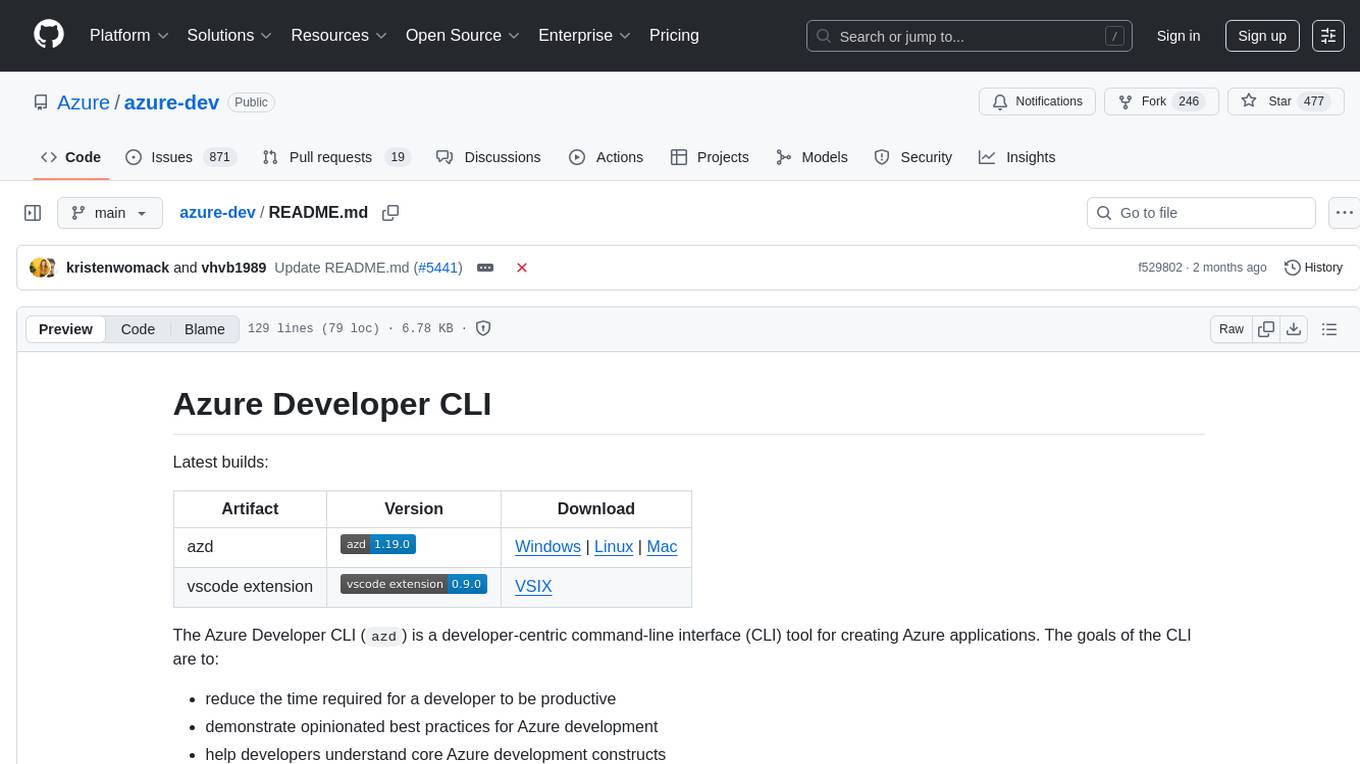Open the Discussions tab
Viewport: 1360px width, 764px height.
pos(489,157)
